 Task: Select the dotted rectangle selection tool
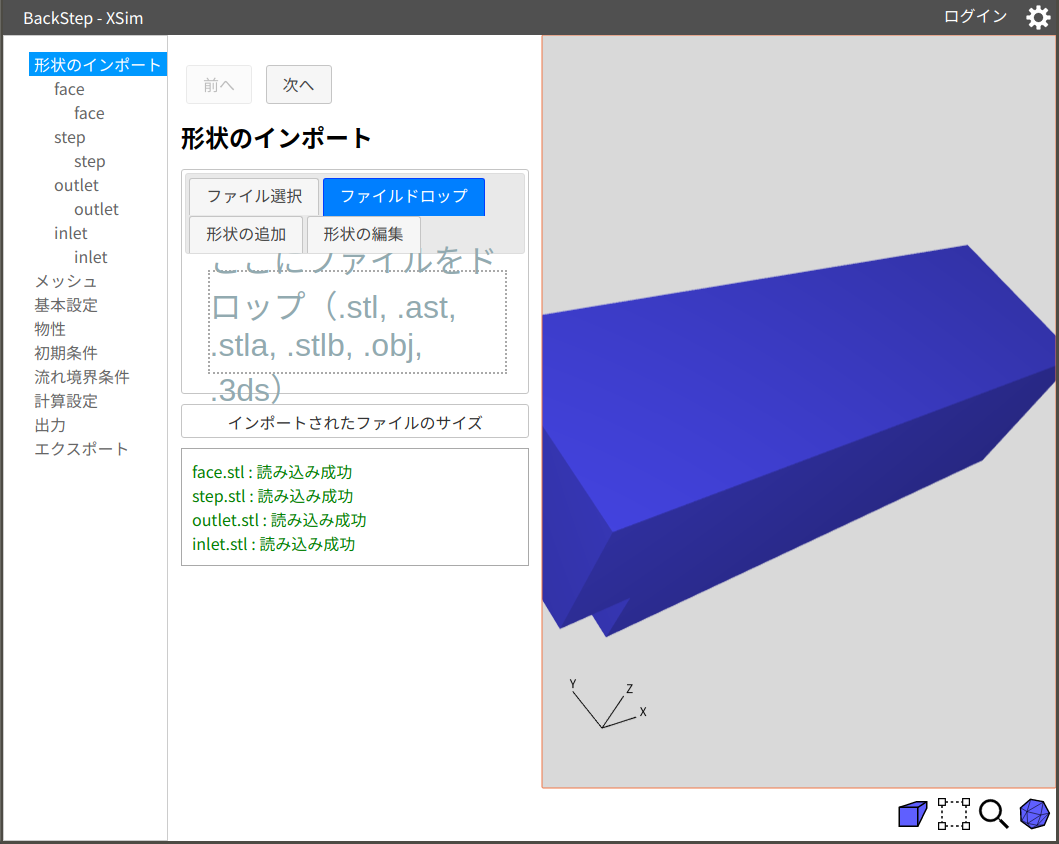click(x=953, y=814)
